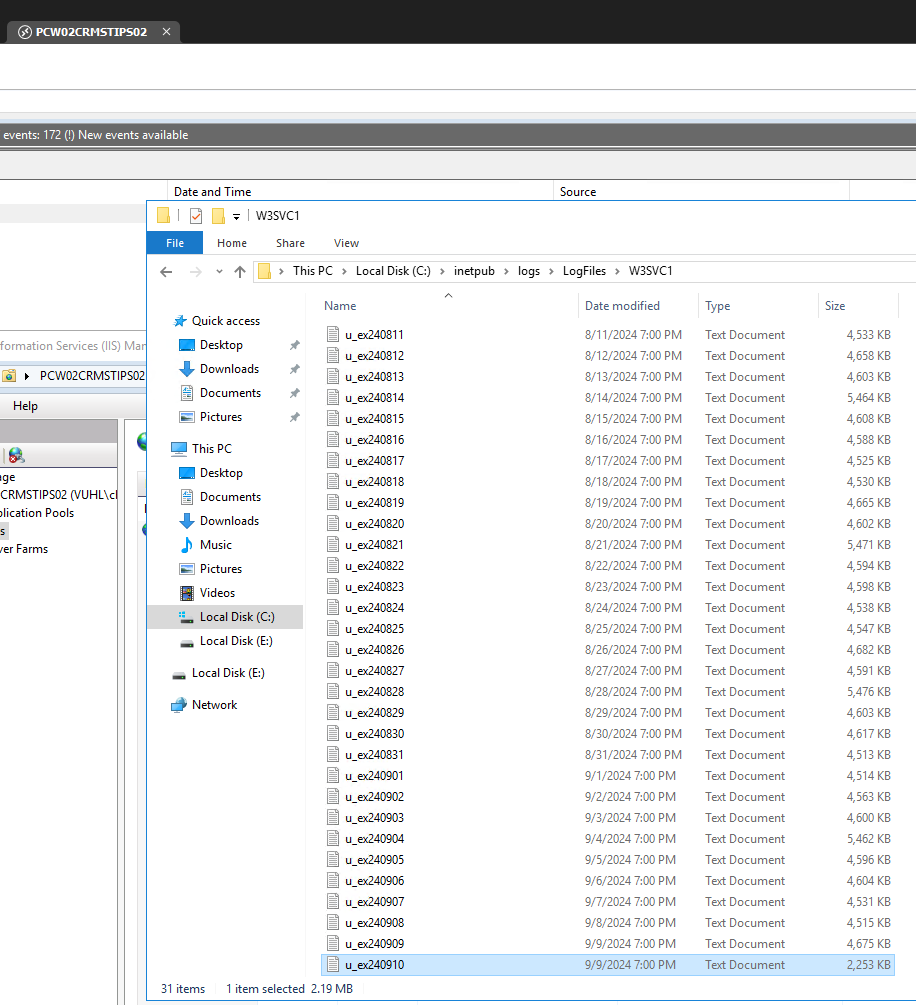Navigate up to LogFiles with the up arrow
916x1005 pixels.
pos(239,270)
